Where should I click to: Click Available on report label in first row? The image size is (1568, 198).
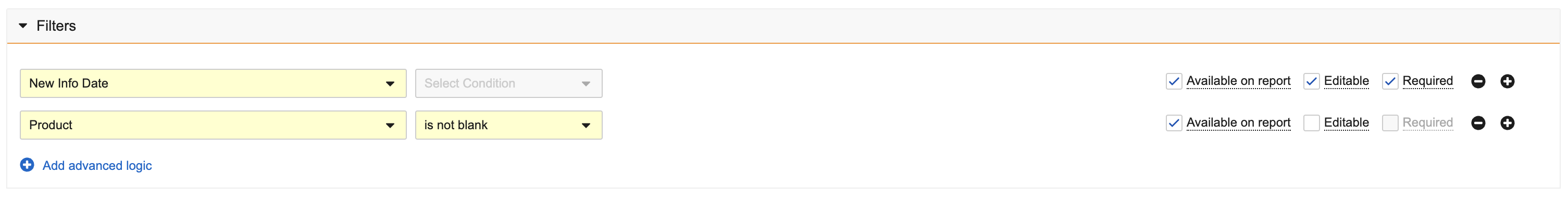pos(1238,81)
